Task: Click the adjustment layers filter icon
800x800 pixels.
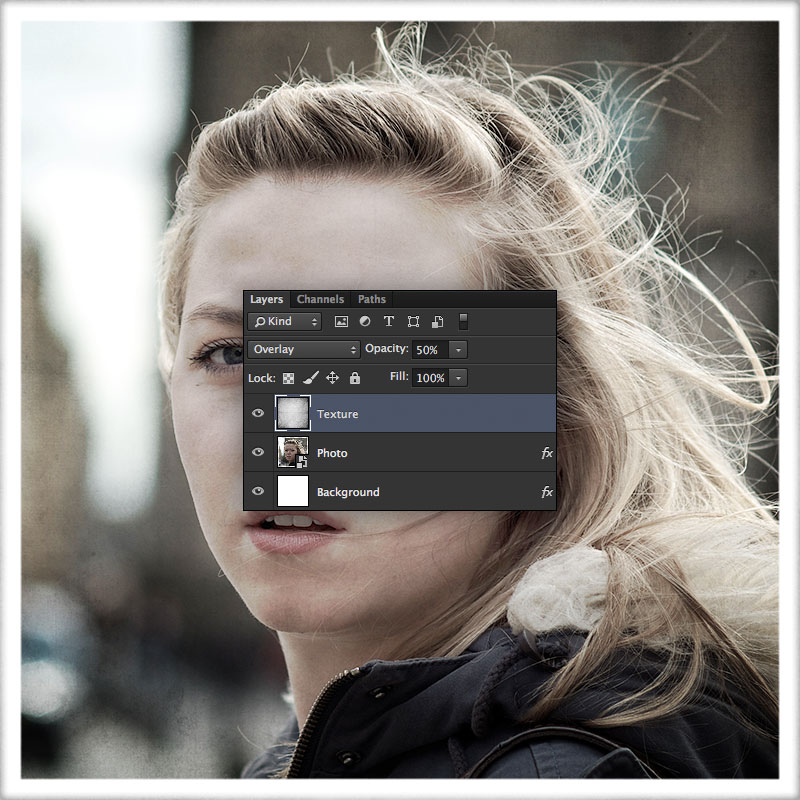Action: pos(364,322)
